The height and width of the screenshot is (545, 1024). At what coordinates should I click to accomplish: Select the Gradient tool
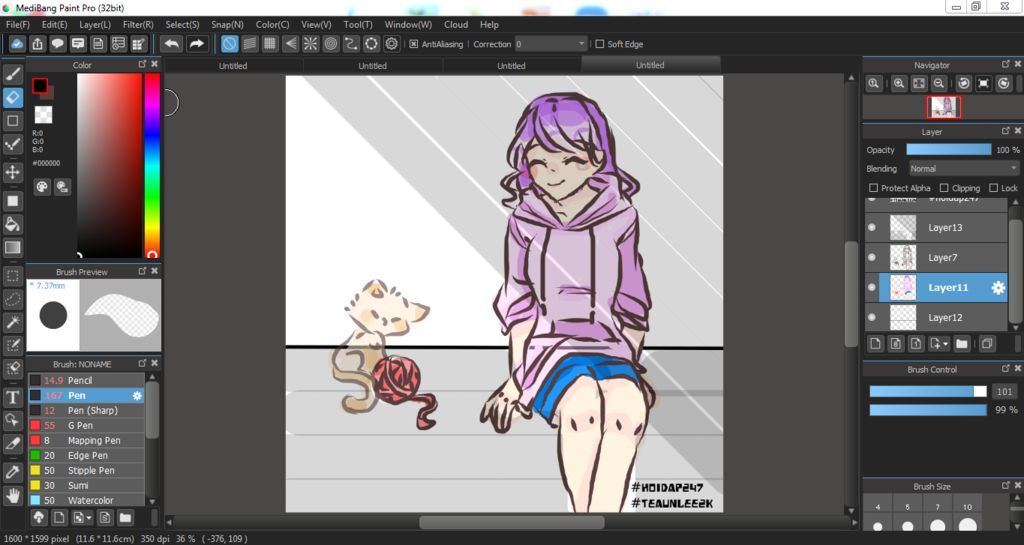(x=12, y=247)
